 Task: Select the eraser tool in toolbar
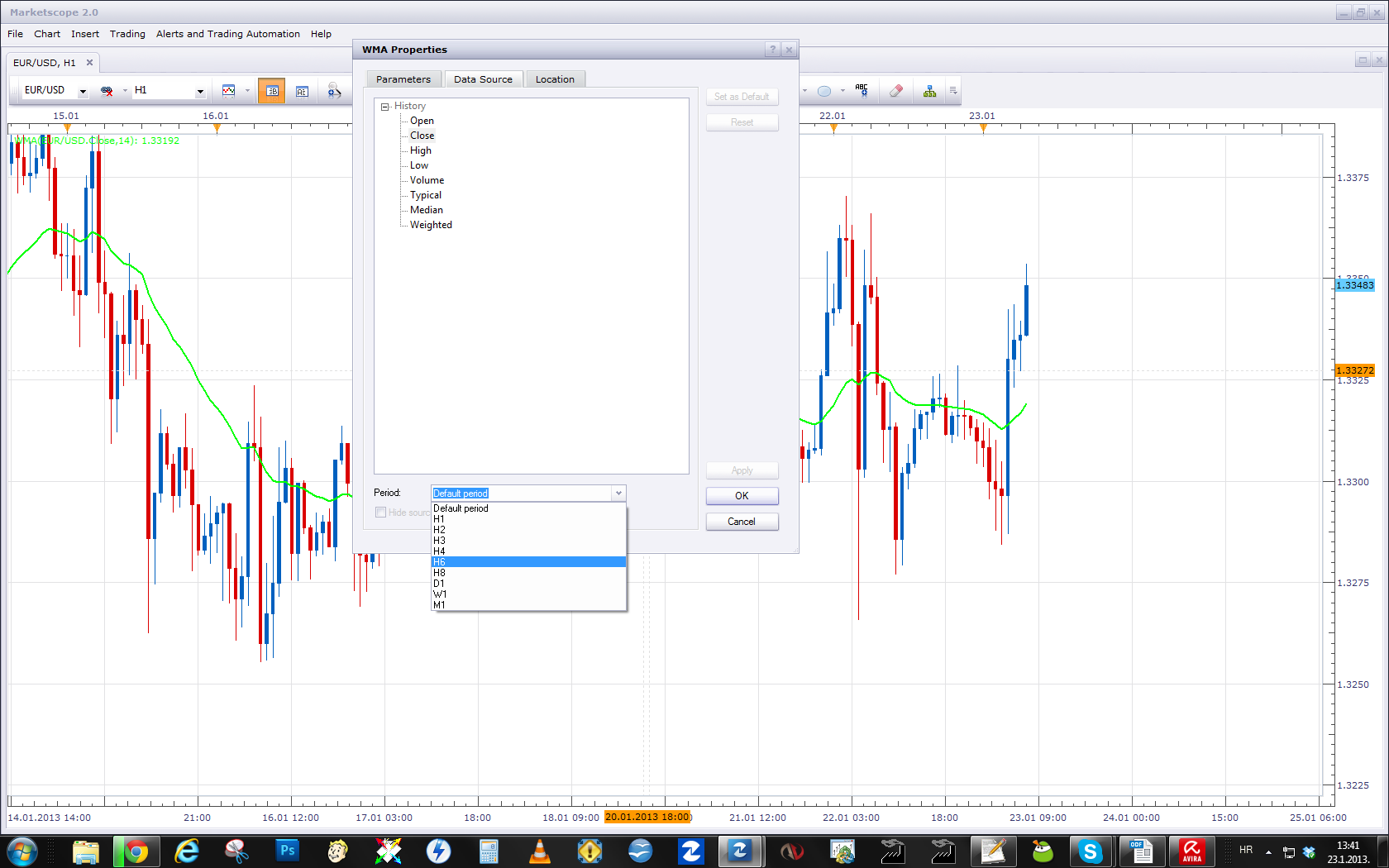tap(895, 91)
